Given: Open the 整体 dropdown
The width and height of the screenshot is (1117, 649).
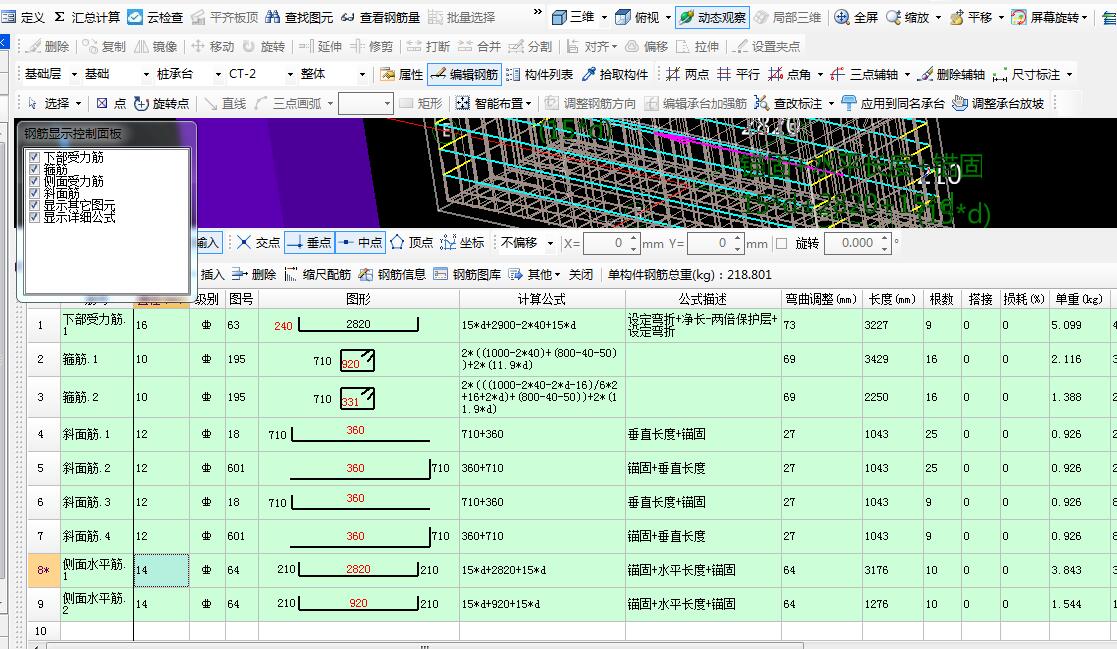Looking at the screenshot, I should pyautogui.click(x=362, y=74).
